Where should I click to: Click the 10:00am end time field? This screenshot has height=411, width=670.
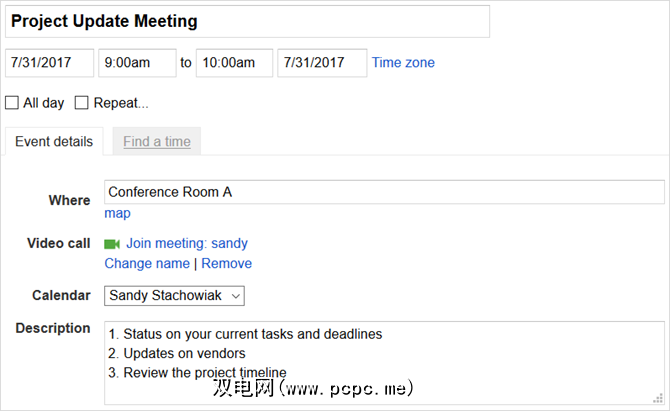point(234,63)
